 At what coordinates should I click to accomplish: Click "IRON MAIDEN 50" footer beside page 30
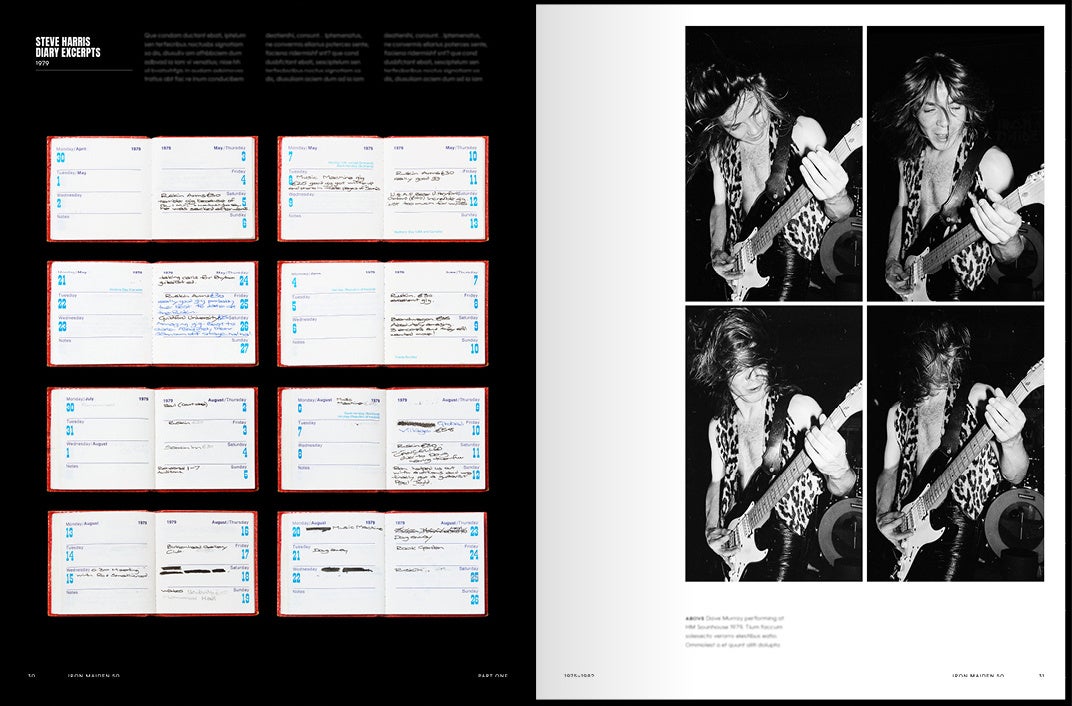(94, 676)
